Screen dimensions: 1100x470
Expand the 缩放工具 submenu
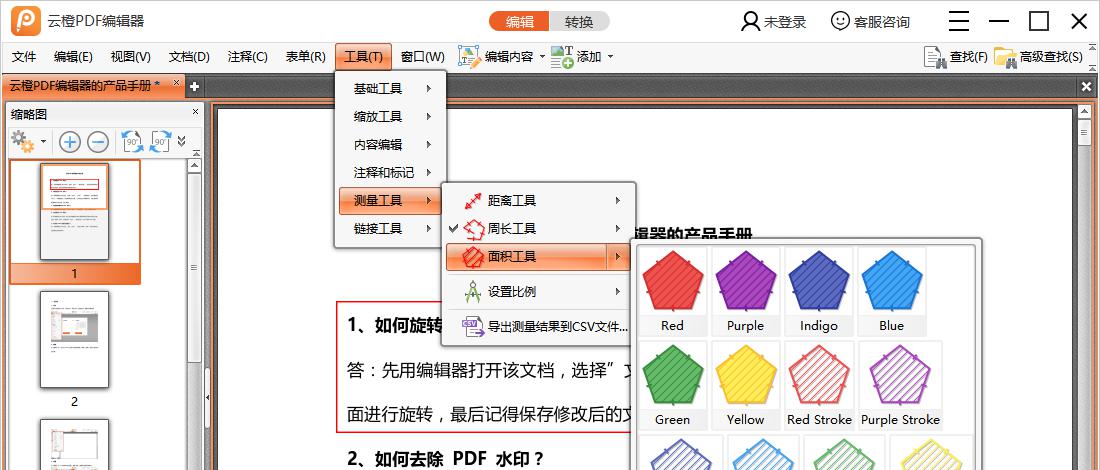[391, 116]
